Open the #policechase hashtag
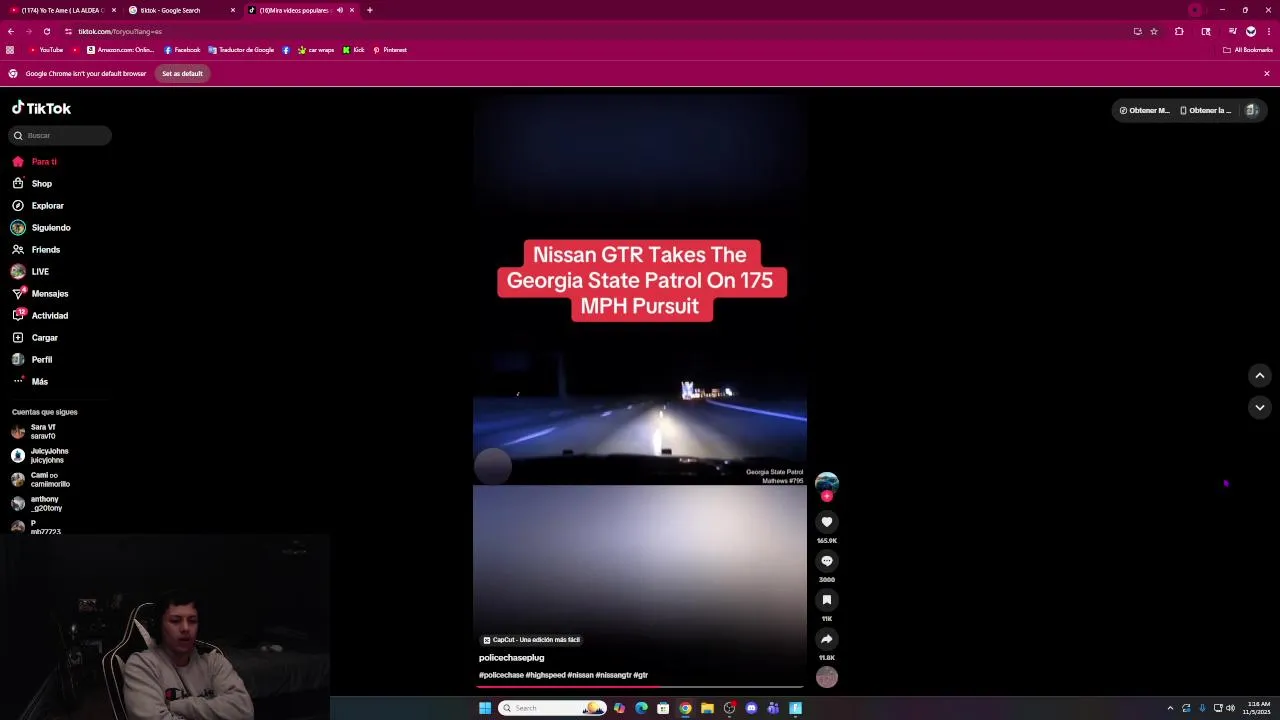The height and width of the screenshot is (720, 1280). pyautogui.click(x=501, y=676)
